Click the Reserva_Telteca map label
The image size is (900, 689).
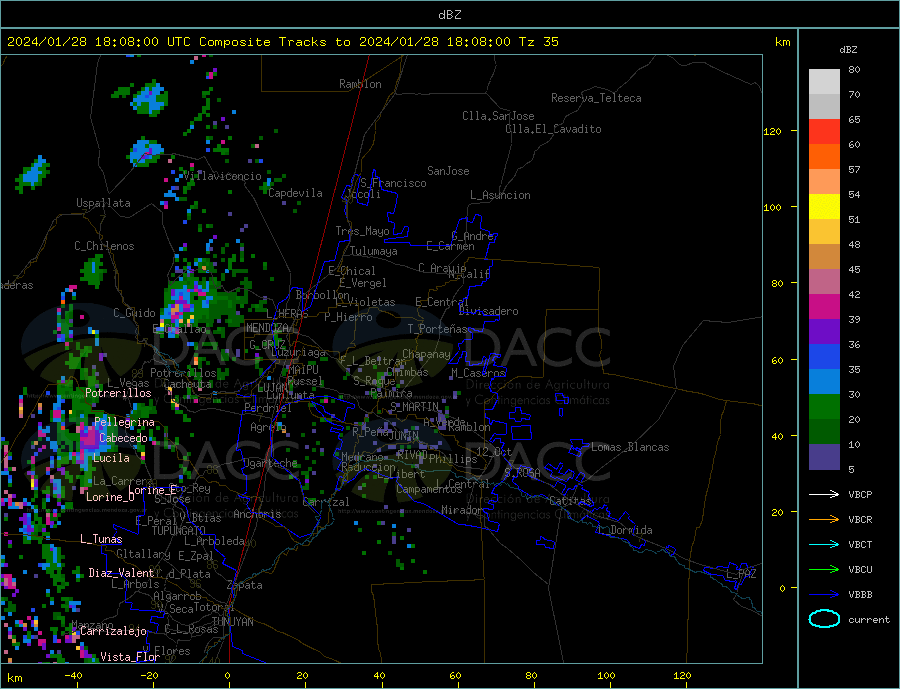[596, 98]
